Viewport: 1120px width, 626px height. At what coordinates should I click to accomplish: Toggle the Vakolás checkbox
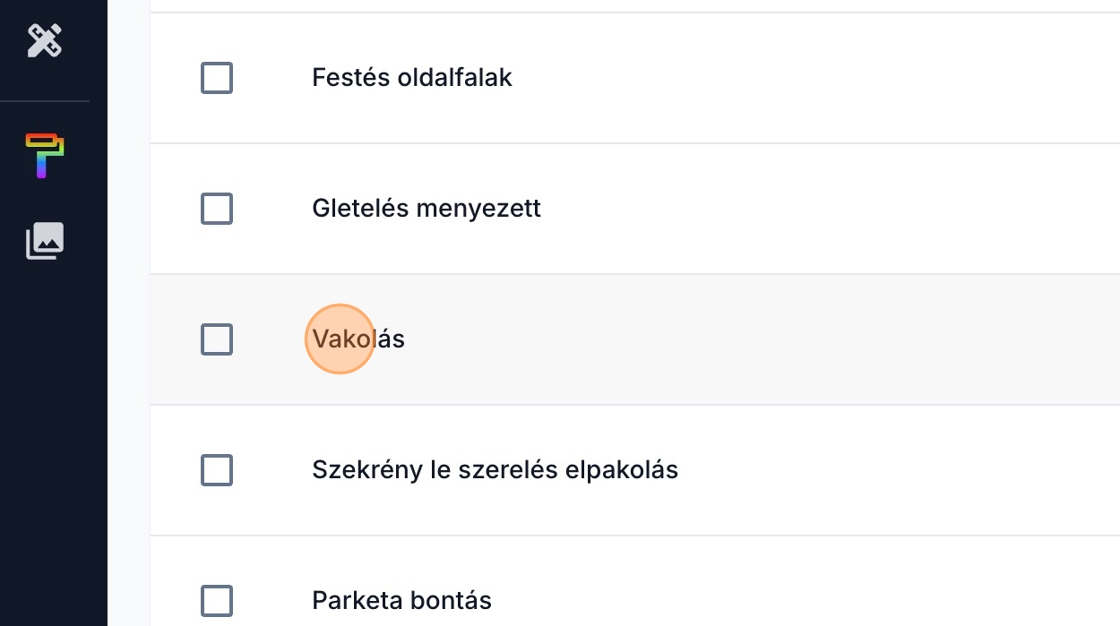(x=217, y=339)
